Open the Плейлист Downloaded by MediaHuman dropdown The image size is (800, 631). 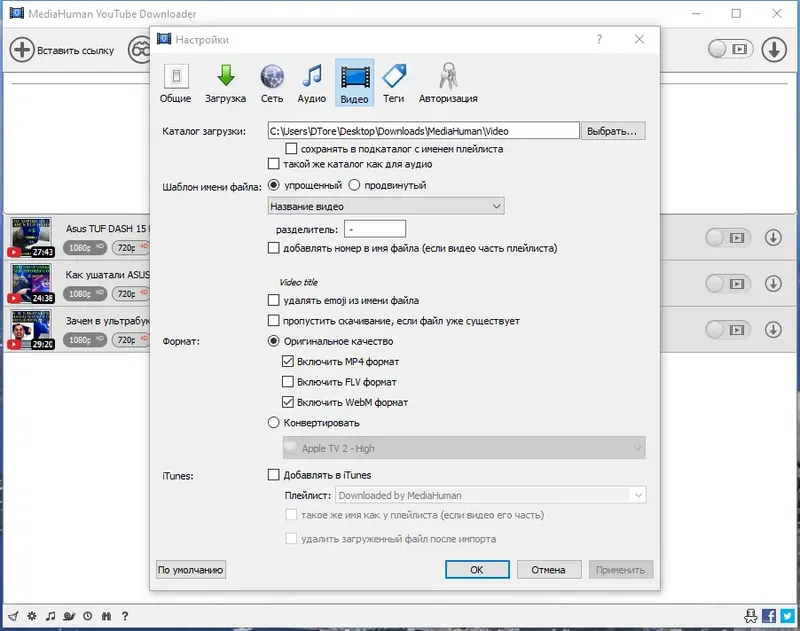pyautogui.click(x=490, y=495)
